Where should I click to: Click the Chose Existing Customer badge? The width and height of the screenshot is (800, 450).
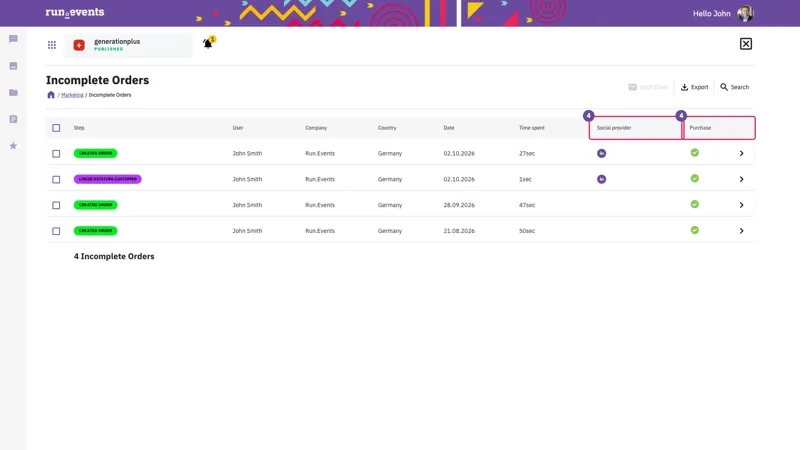coord(108,179)
